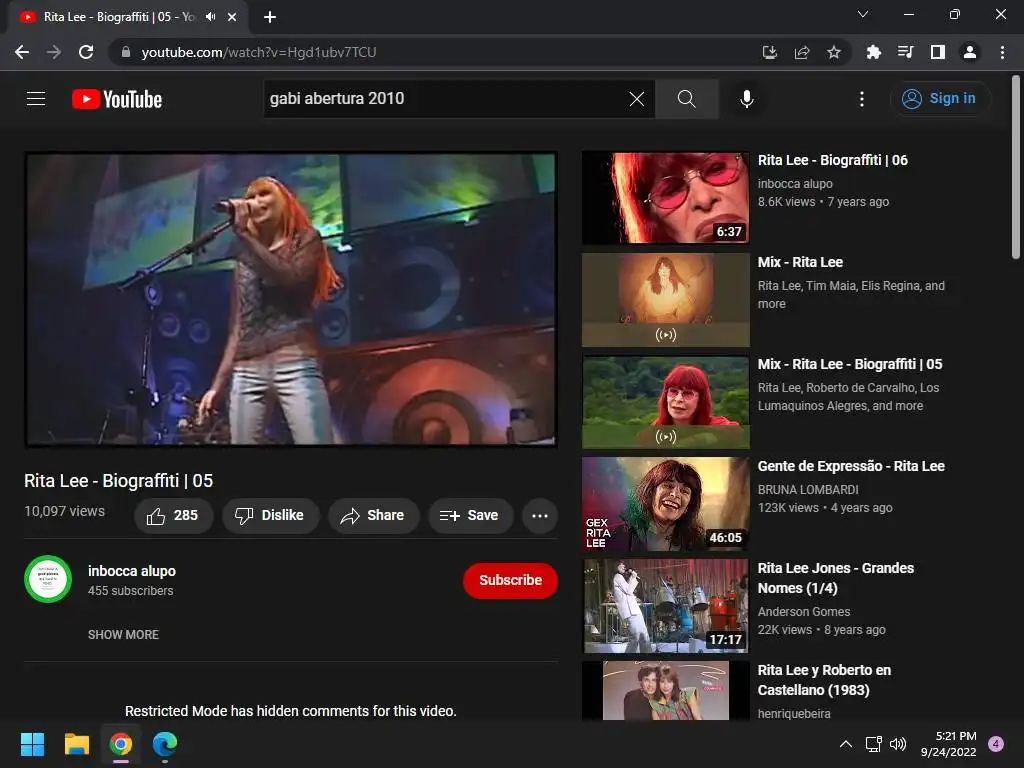Reload the page

86,52
